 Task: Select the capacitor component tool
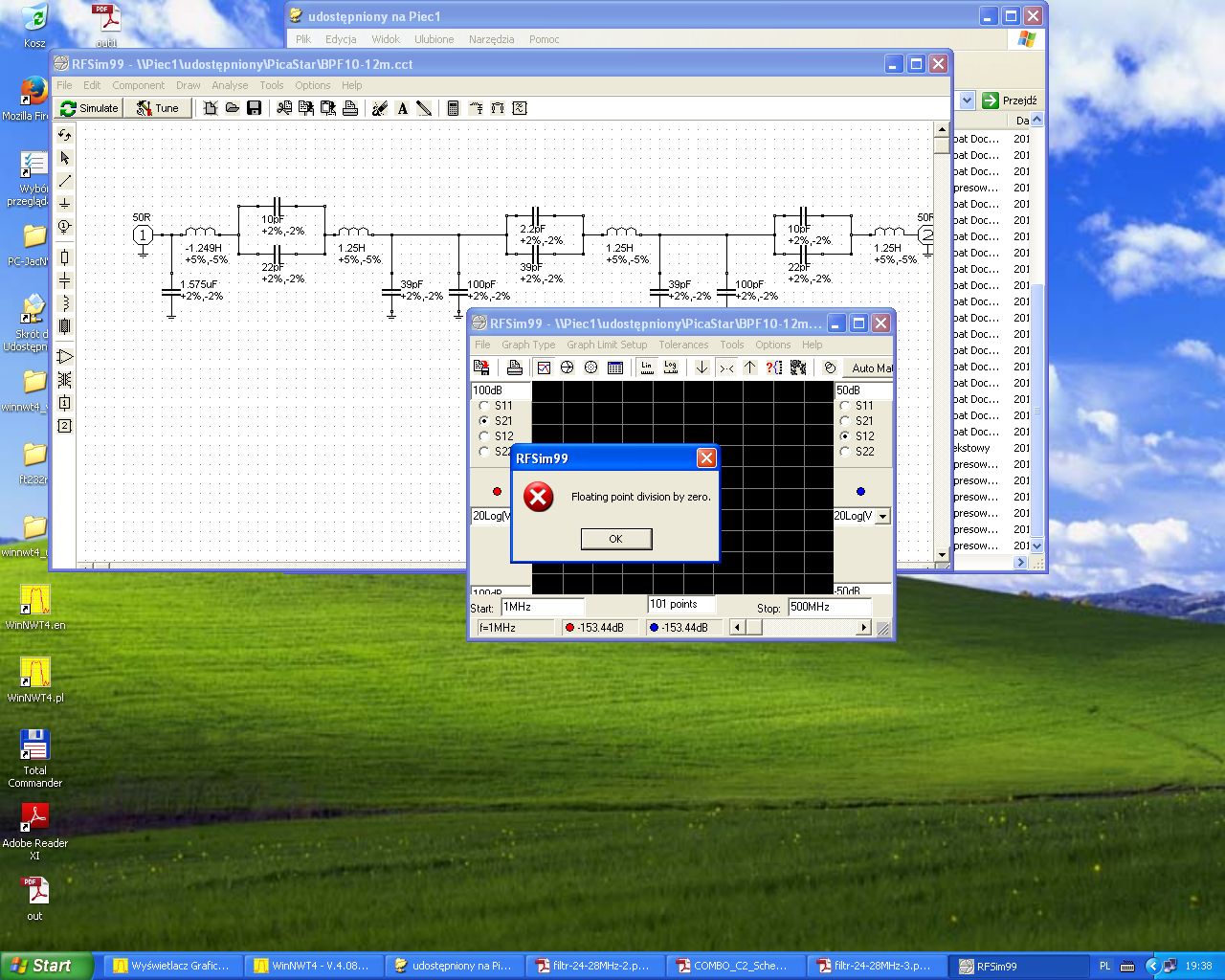(x=64, y=280)
